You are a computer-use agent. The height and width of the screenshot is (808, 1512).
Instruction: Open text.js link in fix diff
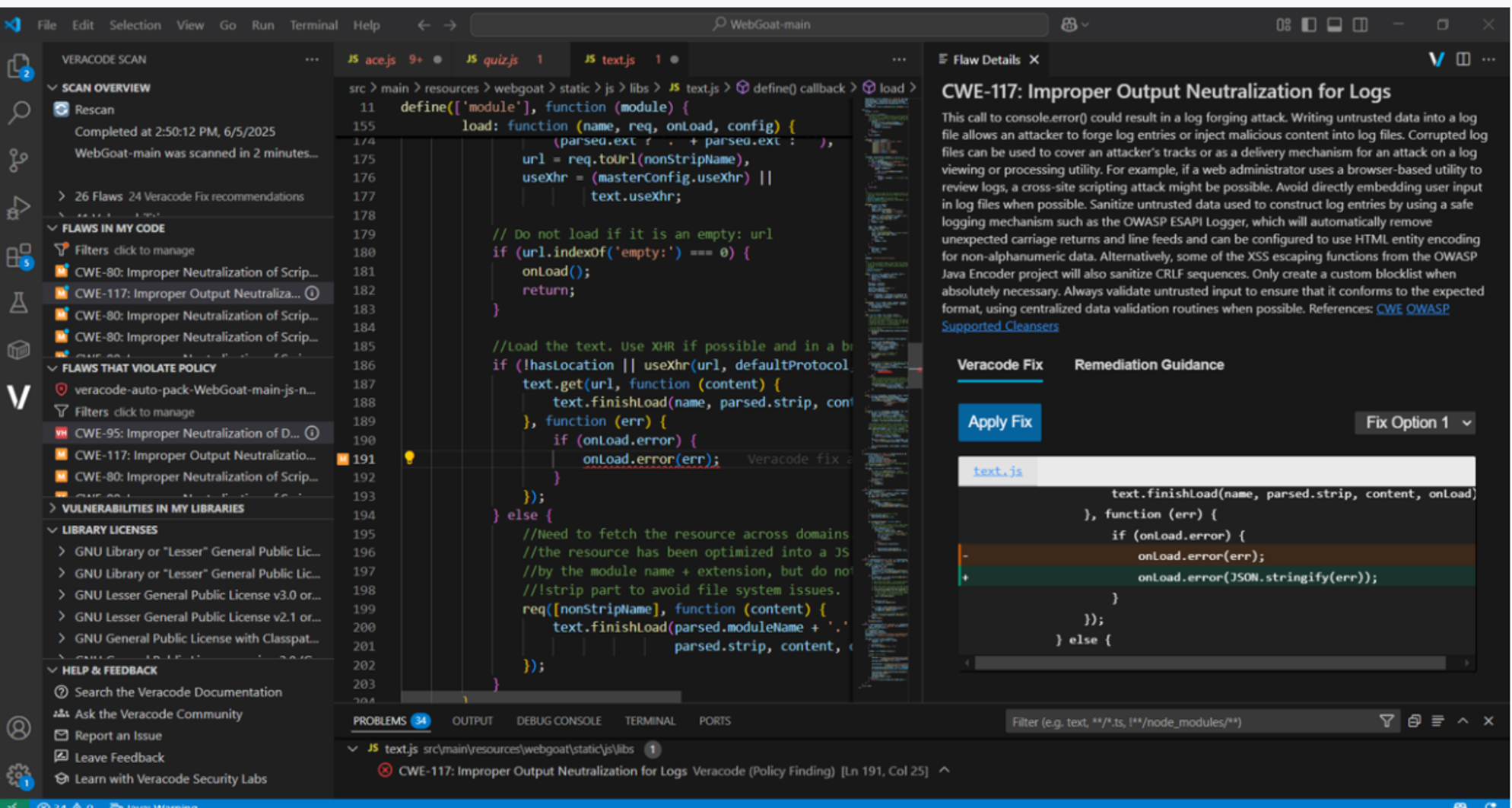(997, 471)
